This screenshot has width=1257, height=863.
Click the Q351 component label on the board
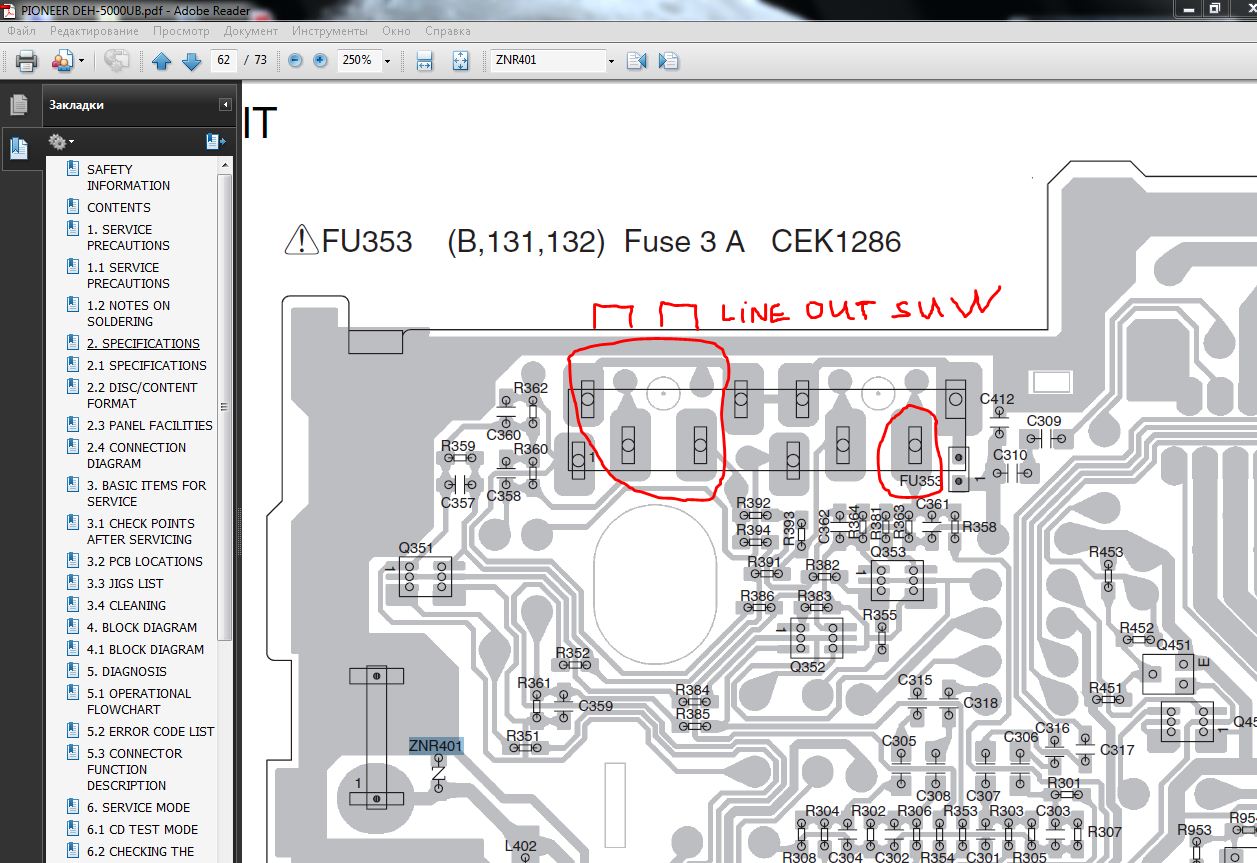point(416,549)
